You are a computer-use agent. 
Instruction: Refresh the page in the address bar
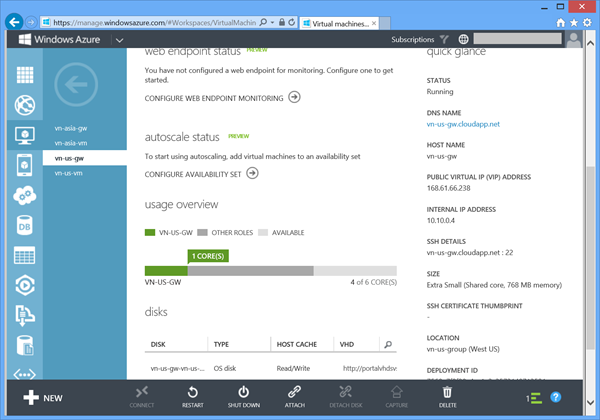coord(292,22)
